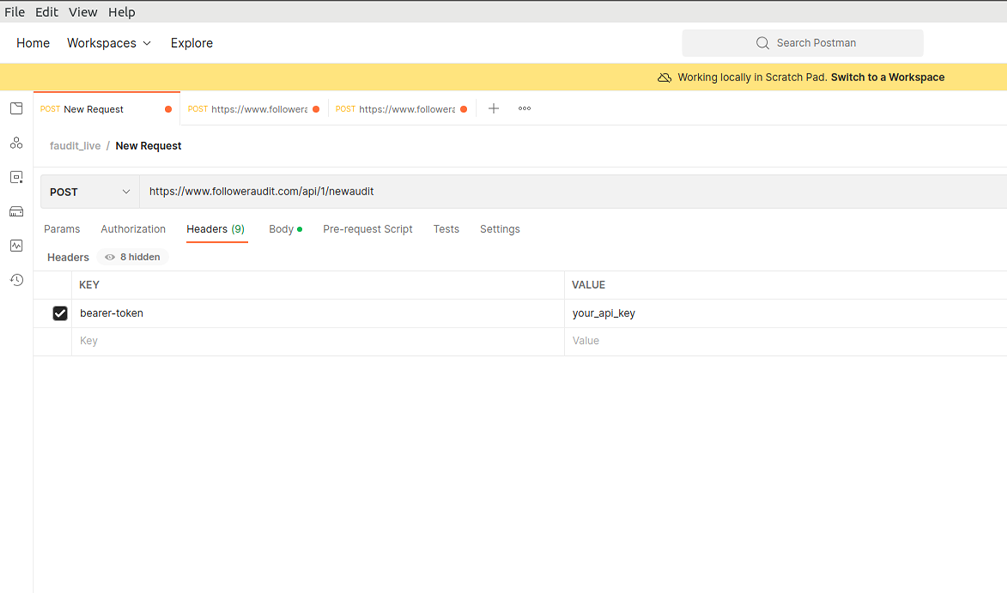Click unsaved dot on third request tab
1007x593 pixels.
pos(464,109)
